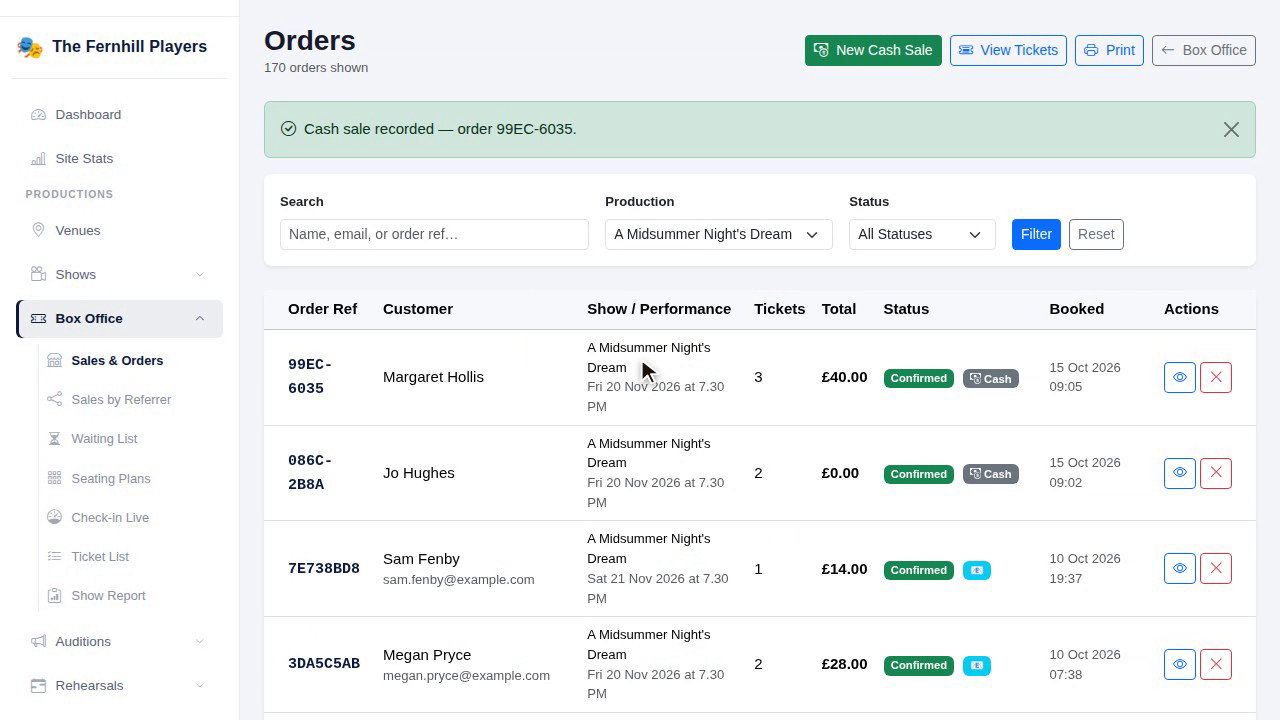Expand the Auditions sidebar section
The height and width of the screenshot is (720, 1280).
point(119,642)
